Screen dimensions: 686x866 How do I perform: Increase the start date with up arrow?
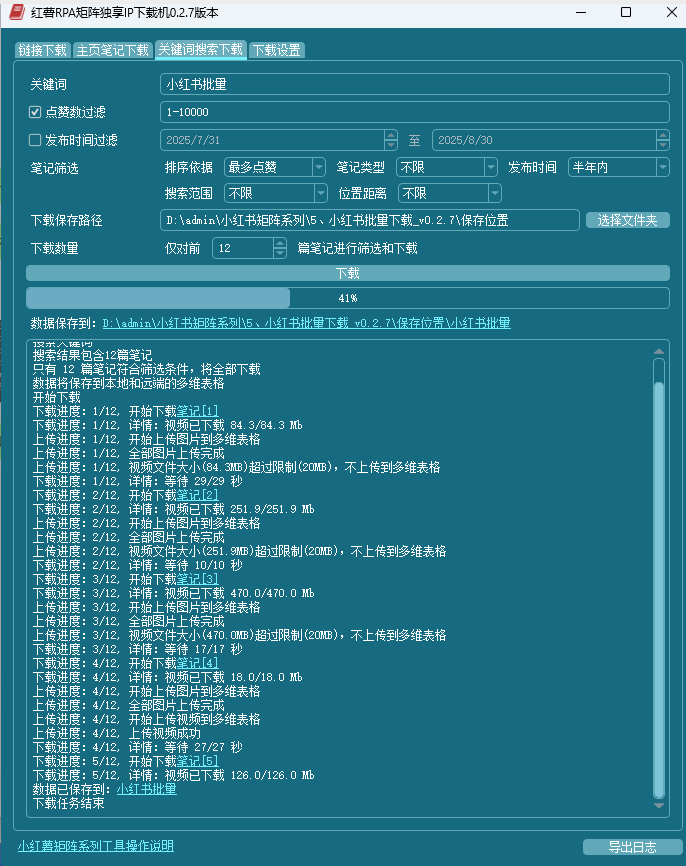coord(391,135)
